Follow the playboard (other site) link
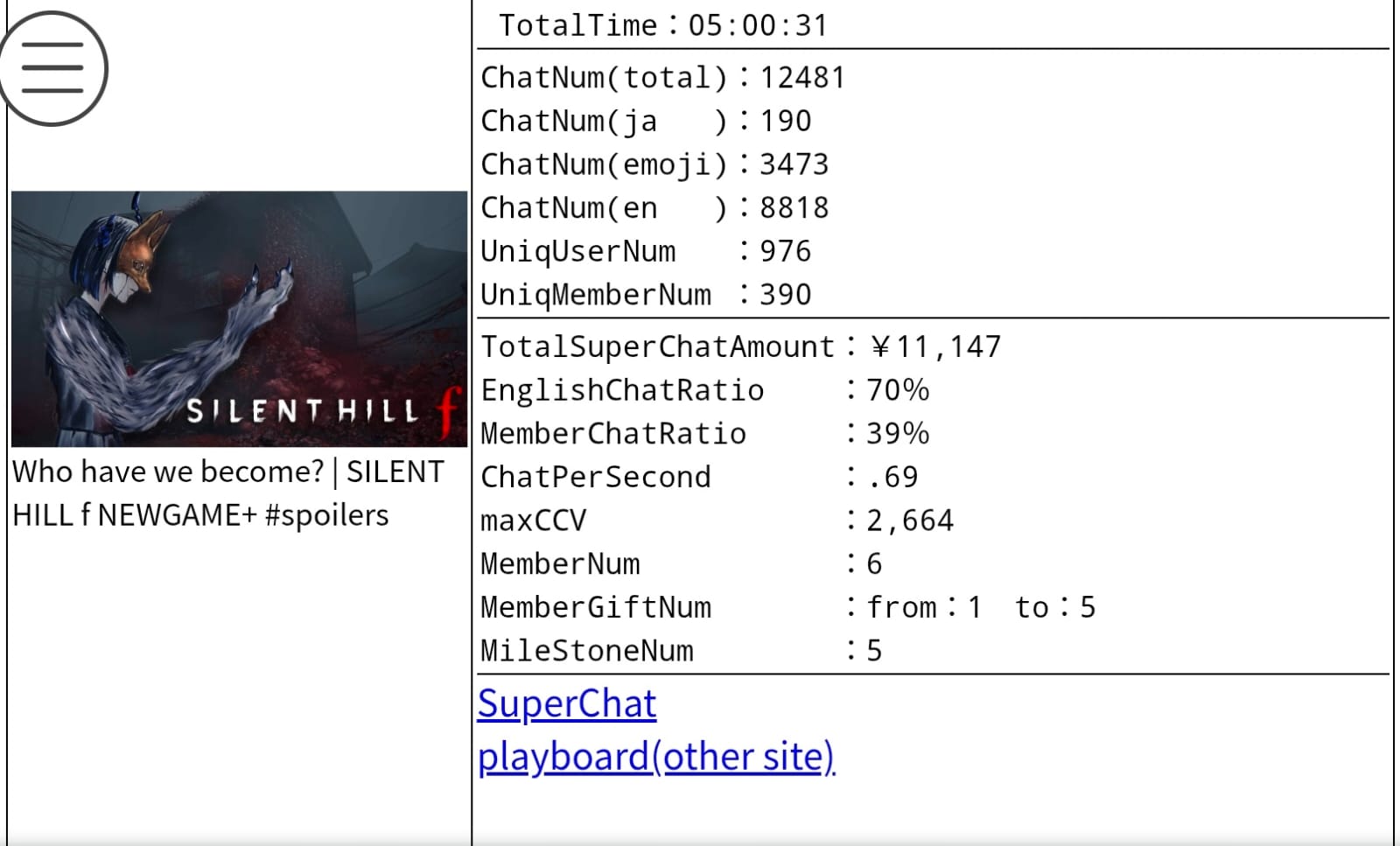This screenshot has height=846, width=1400. 656,756
